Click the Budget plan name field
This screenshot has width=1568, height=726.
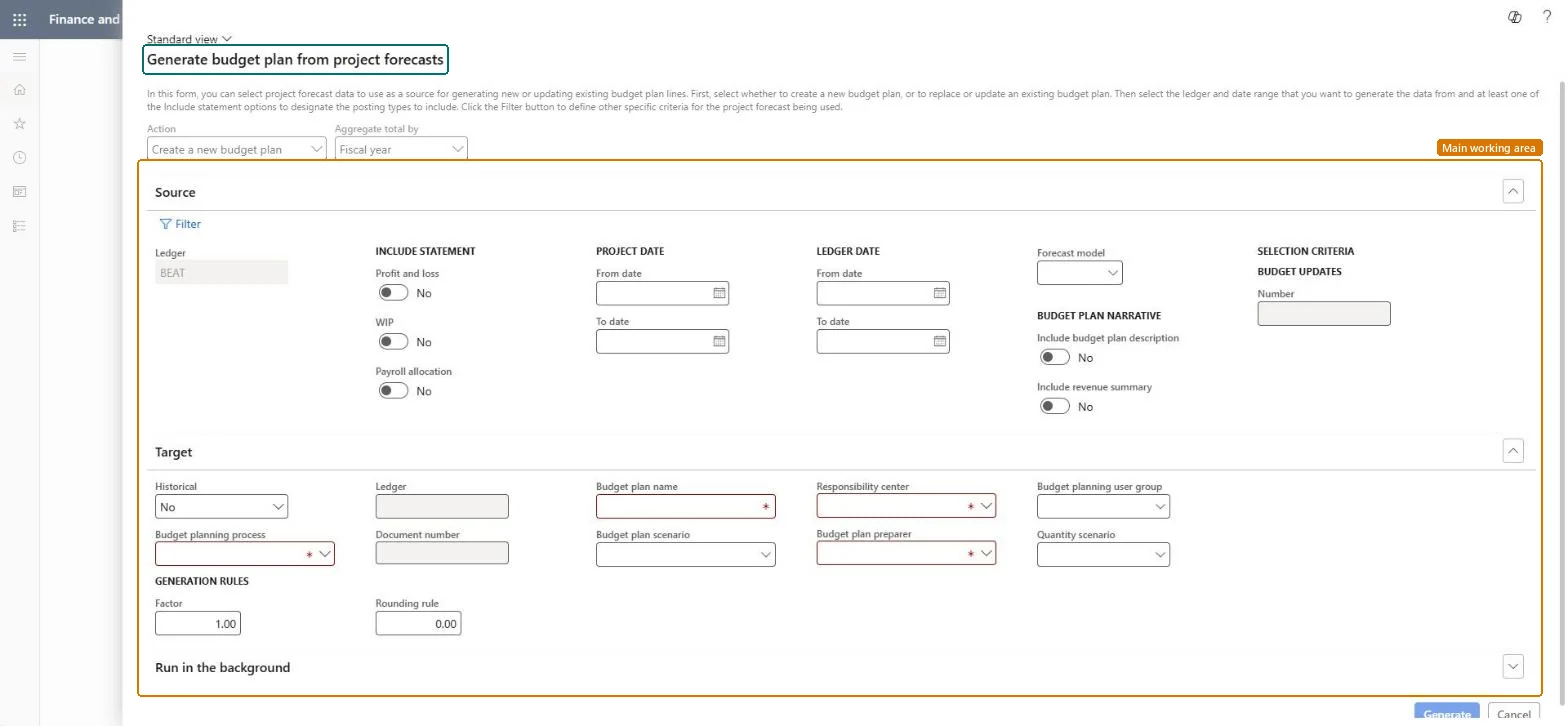686,507
